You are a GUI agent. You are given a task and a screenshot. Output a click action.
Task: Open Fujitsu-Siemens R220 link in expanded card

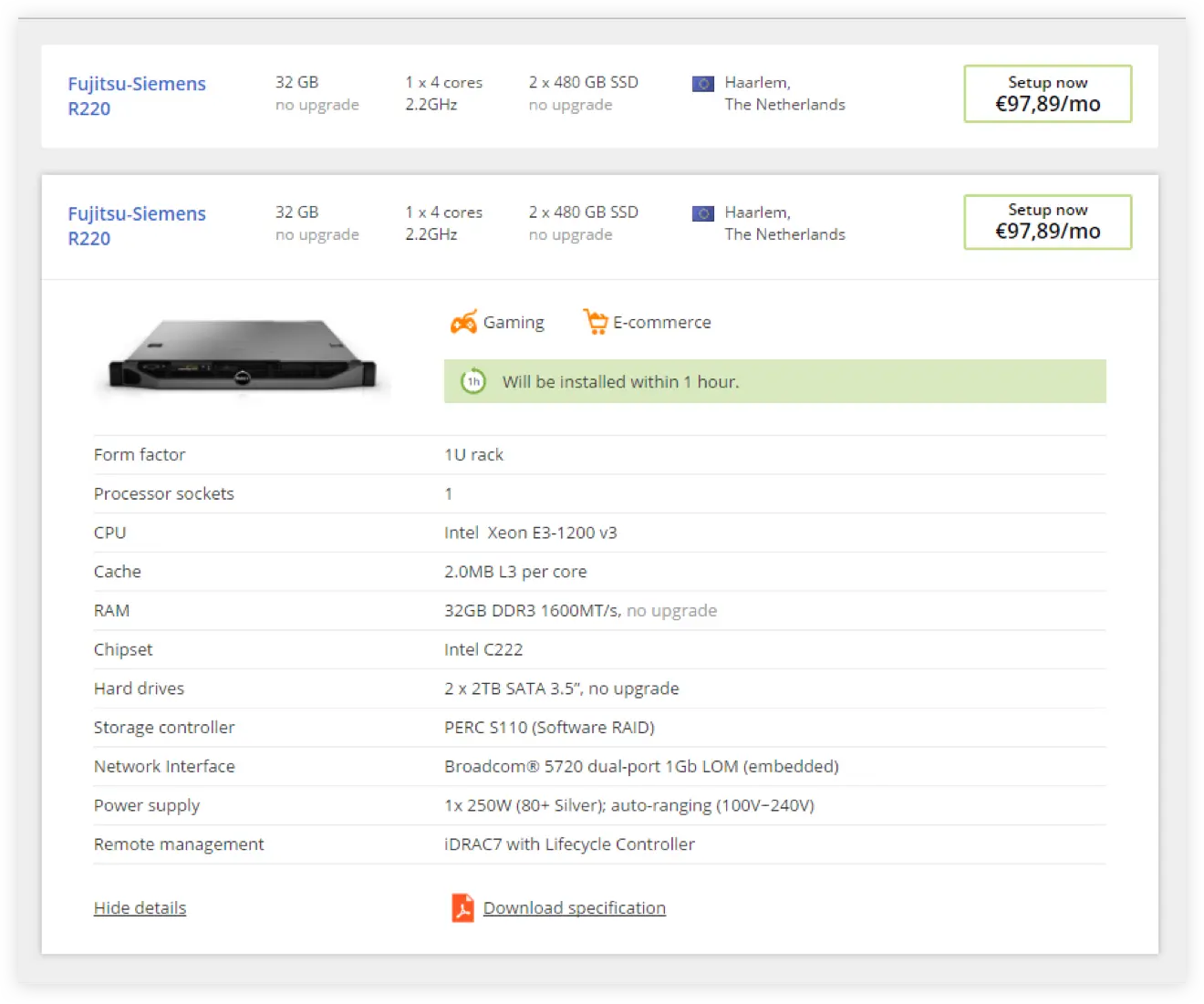coord(137,225)
